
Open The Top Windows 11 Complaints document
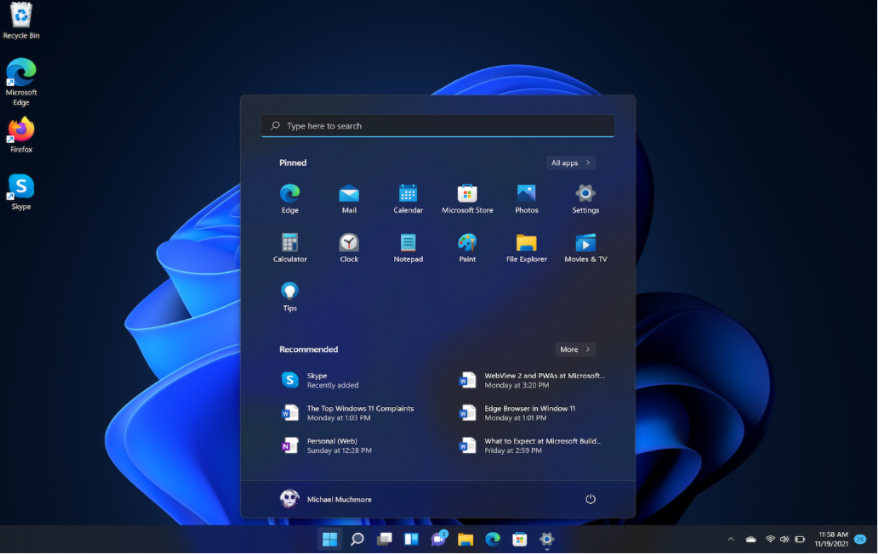point(346,413)
